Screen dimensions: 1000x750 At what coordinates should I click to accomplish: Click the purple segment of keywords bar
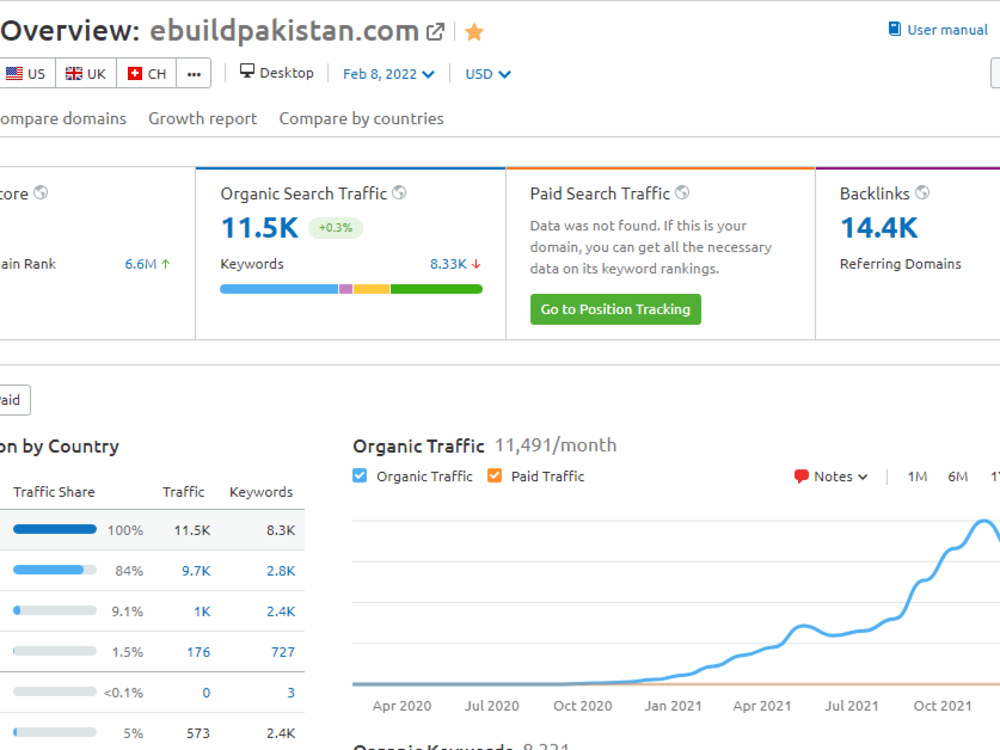point(346,289)
